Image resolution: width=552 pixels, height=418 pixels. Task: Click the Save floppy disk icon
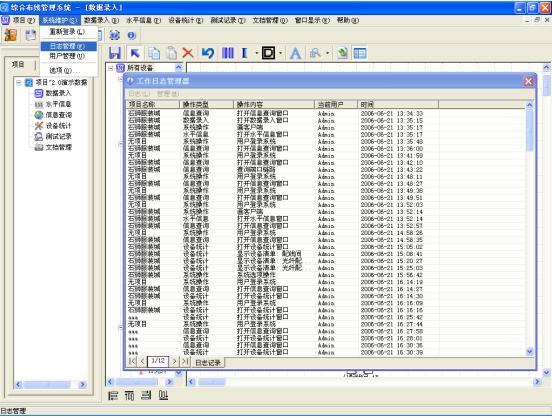[115, 53]
